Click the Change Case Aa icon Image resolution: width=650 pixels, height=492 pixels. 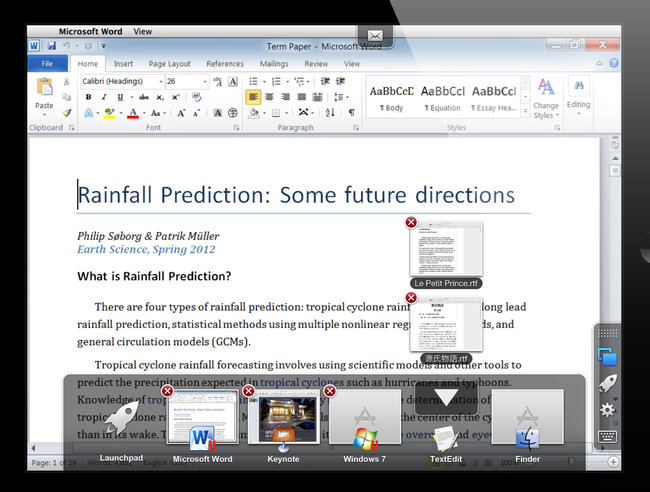[x=156, y=113]
